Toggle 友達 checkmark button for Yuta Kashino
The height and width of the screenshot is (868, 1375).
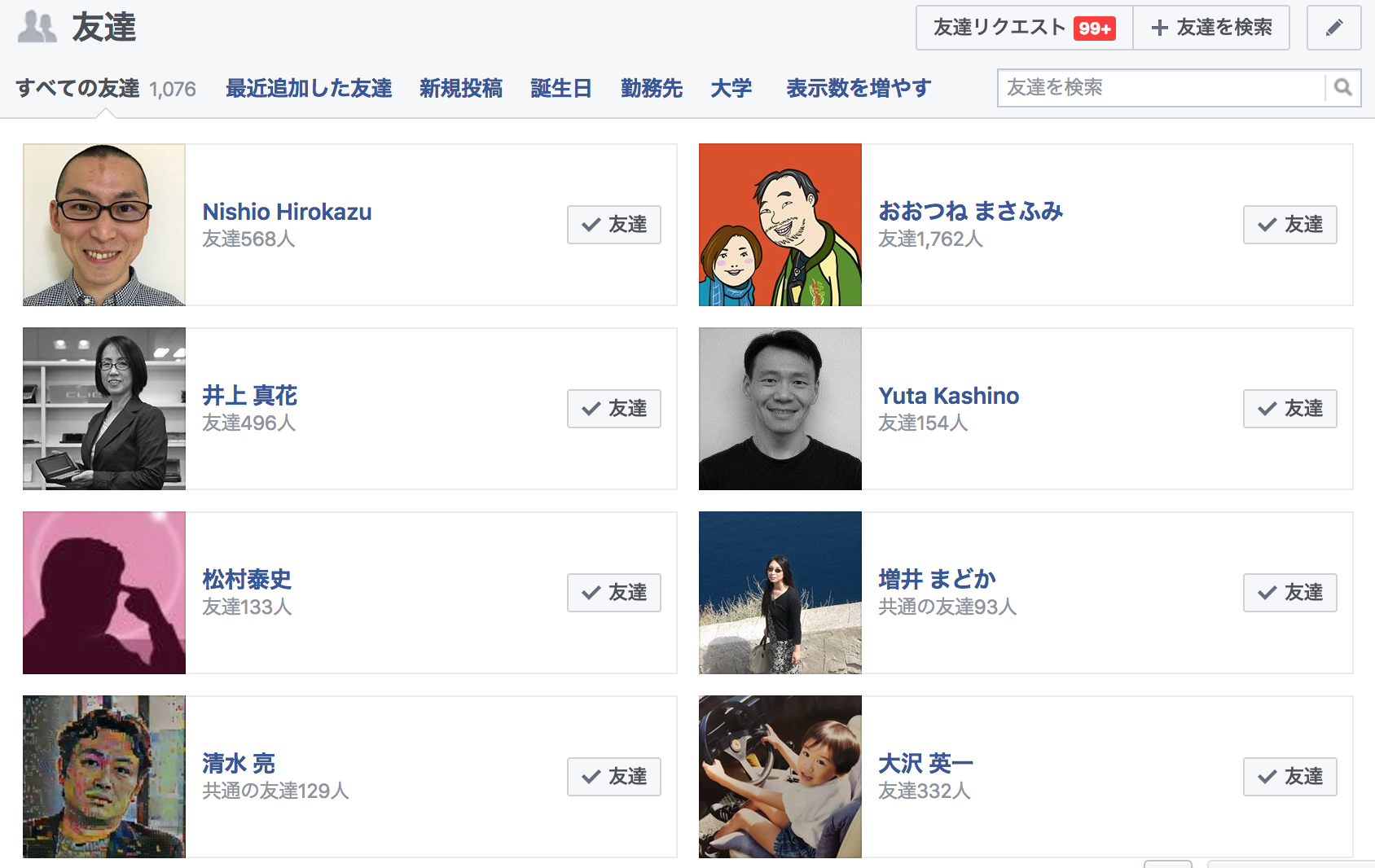pyautogui.click(x=1290, y=409)
